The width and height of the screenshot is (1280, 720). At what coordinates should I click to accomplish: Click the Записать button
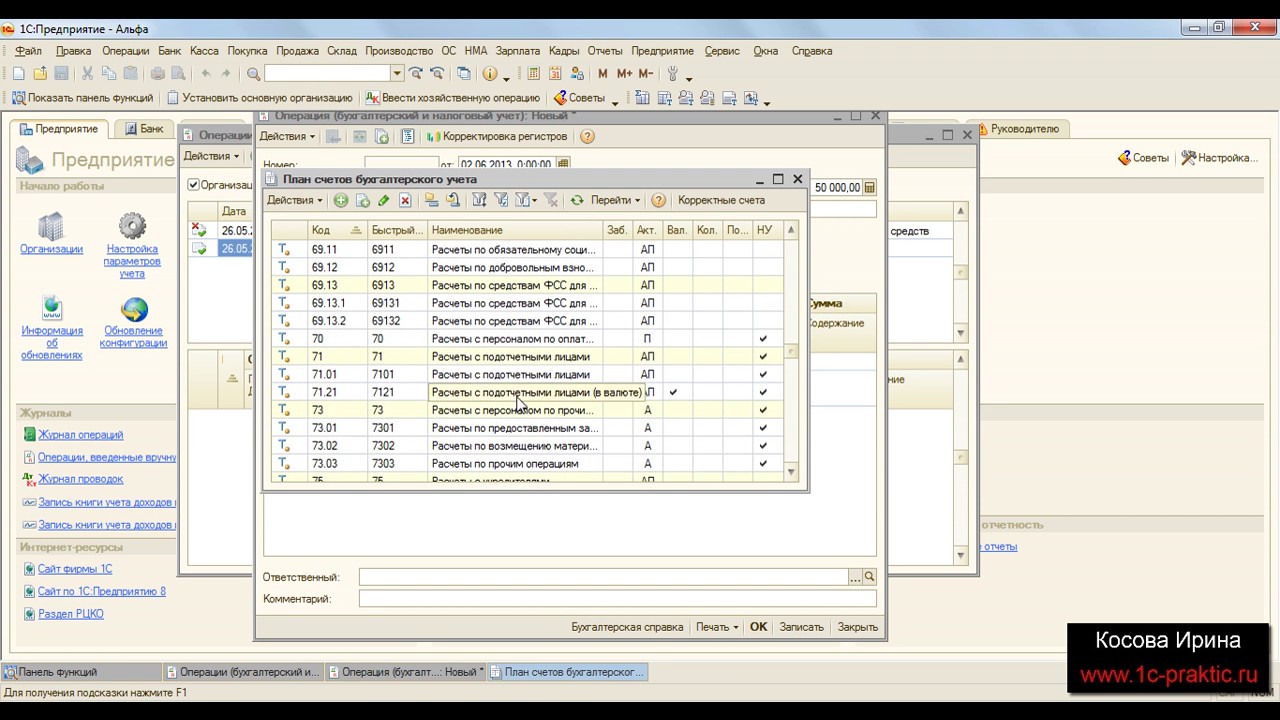(801, 627)
